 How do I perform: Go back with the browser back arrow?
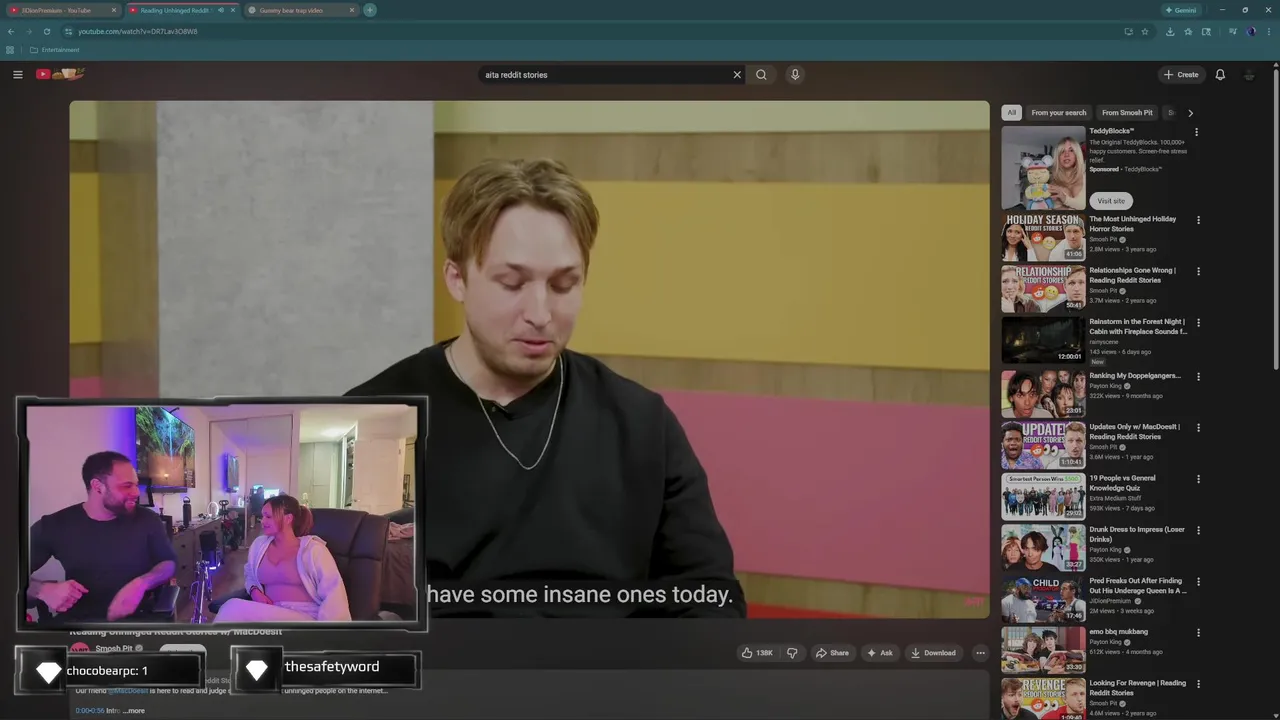(10, 31)
